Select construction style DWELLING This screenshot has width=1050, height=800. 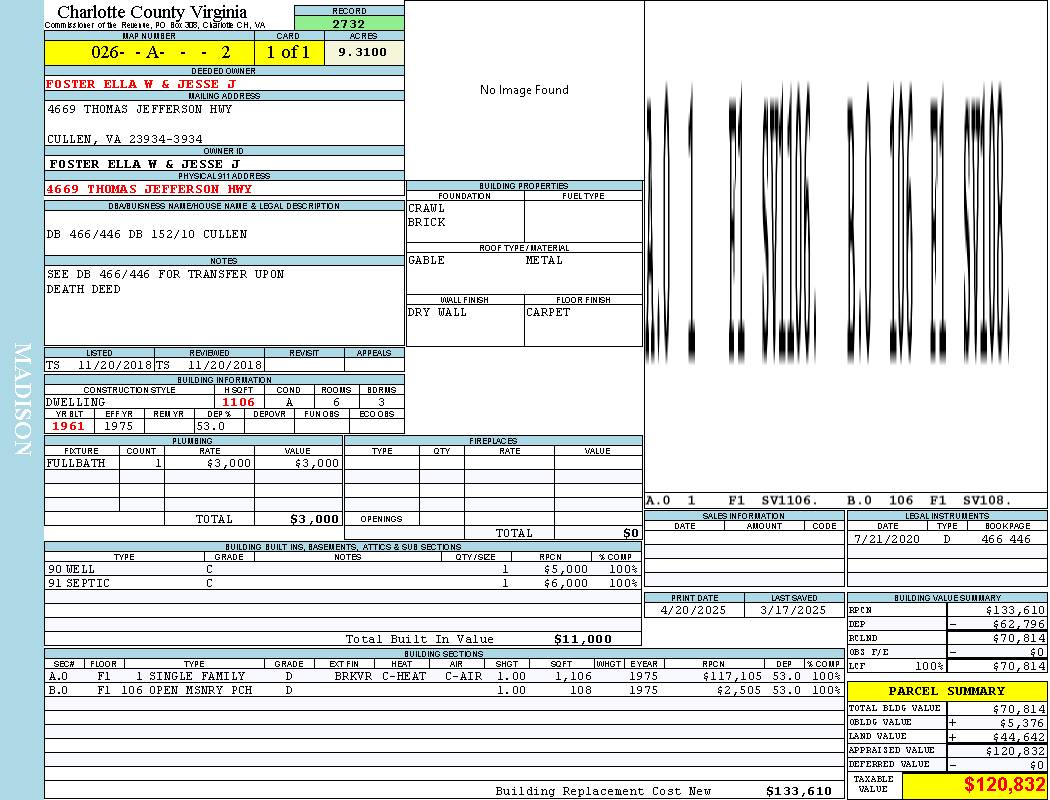[75, 402]
